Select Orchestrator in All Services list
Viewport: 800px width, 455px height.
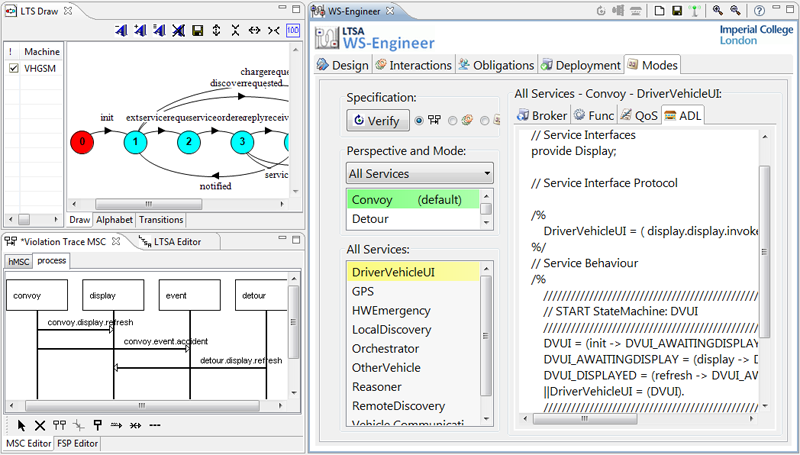385,349
